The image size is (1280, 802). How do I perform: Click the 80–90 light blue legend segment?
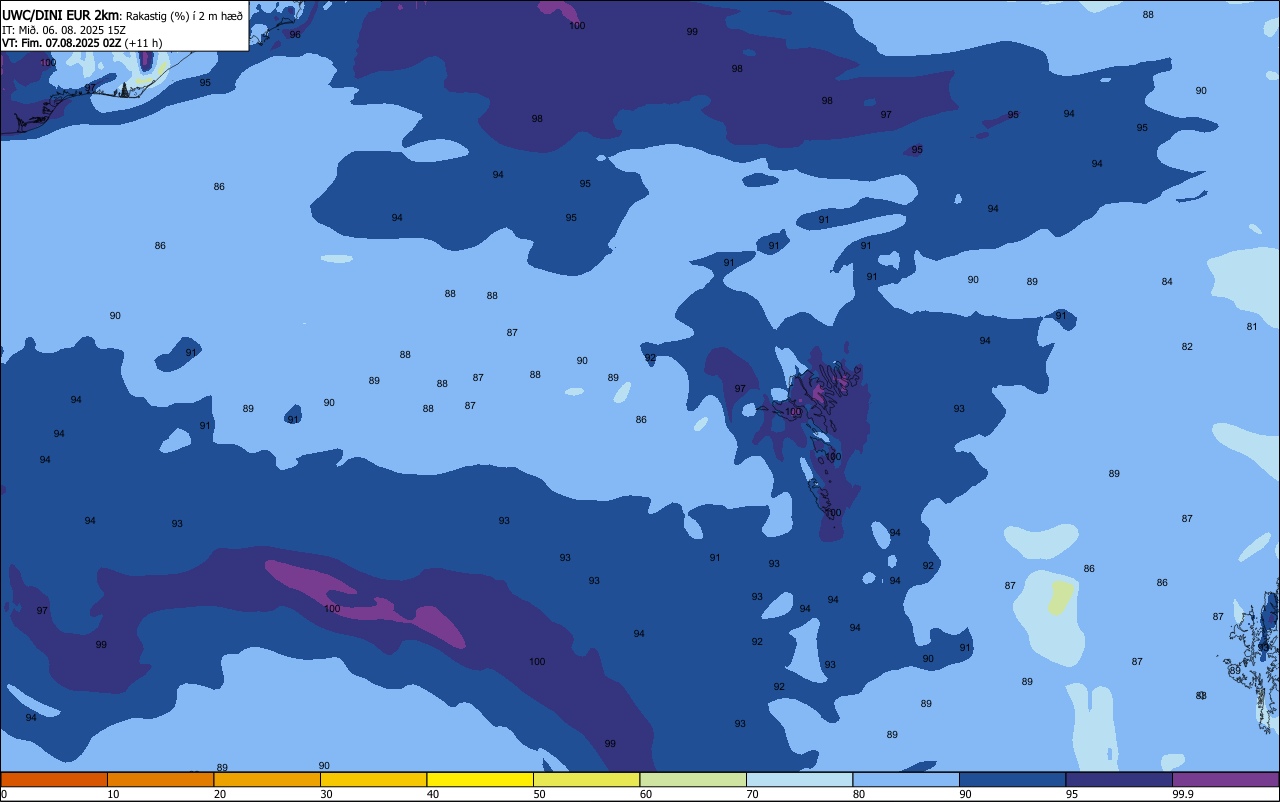point(906,779)
